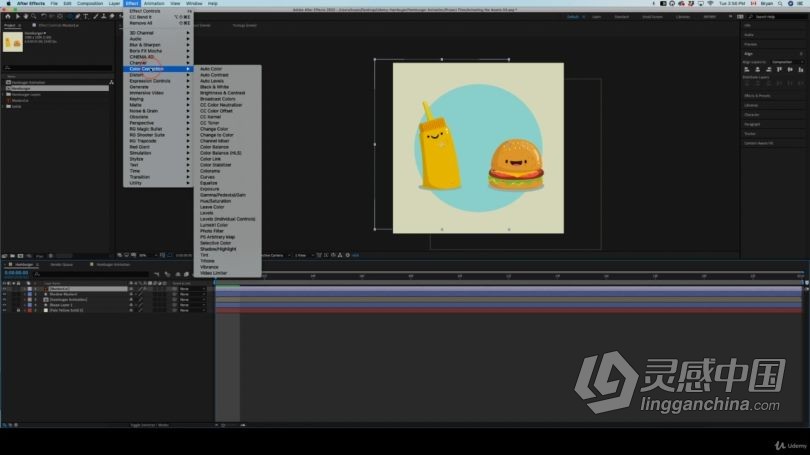810x455 pixels.
Task: Click the Home icon in the toolbar
Action: [8, 17]
